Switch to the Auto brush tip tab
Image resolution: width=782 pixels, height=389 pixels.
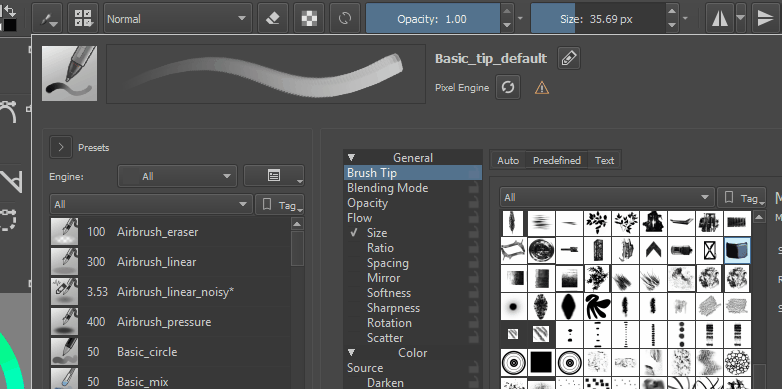[508, 160]
